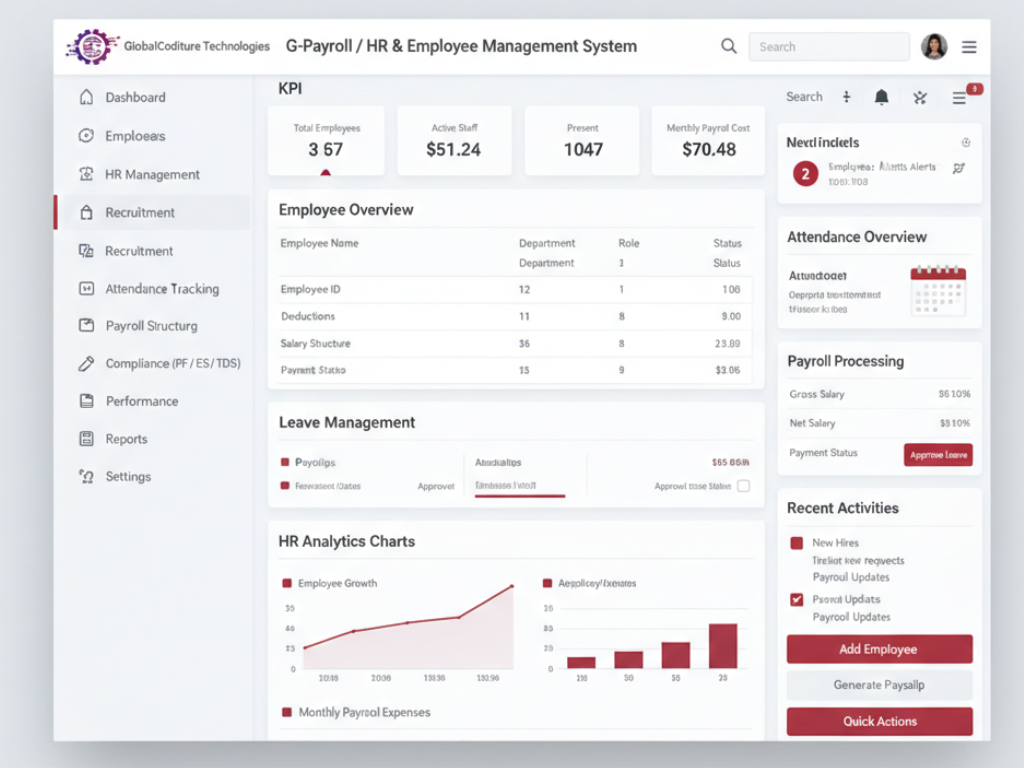Image resolution: width=1024 pixels, height=768 pixels.
Task: Click the notification bell icon
Action: click(x=881, y=97)
